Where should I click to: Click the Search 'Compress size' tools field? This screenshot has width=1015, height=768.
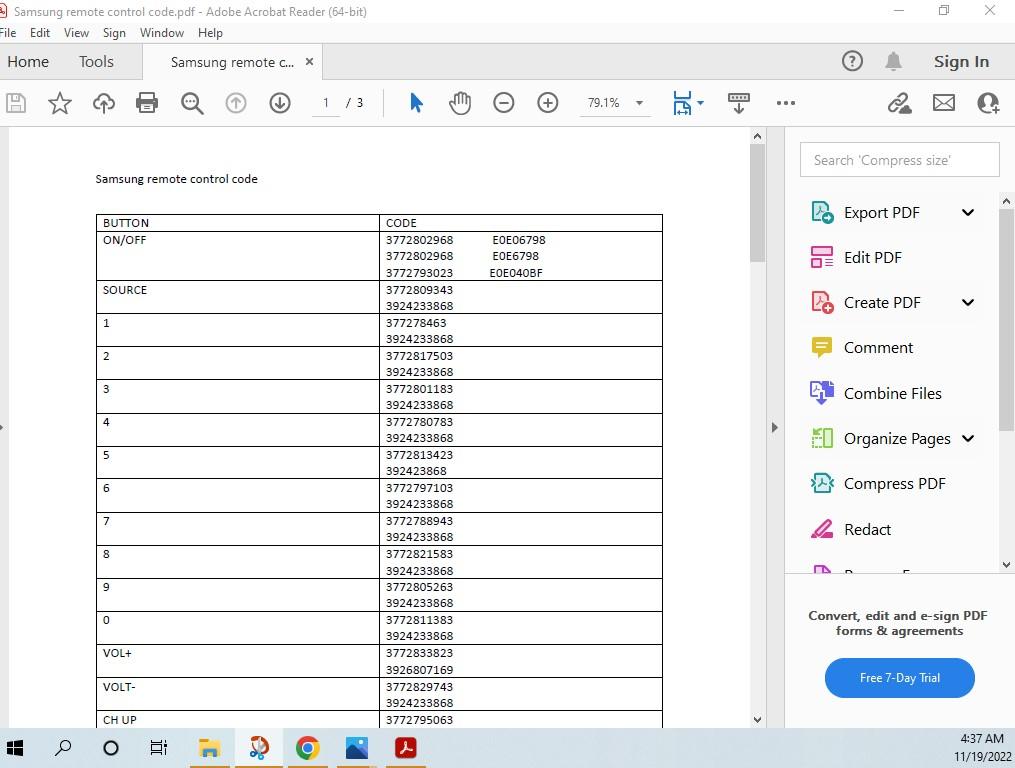click(x=899, y=160)
